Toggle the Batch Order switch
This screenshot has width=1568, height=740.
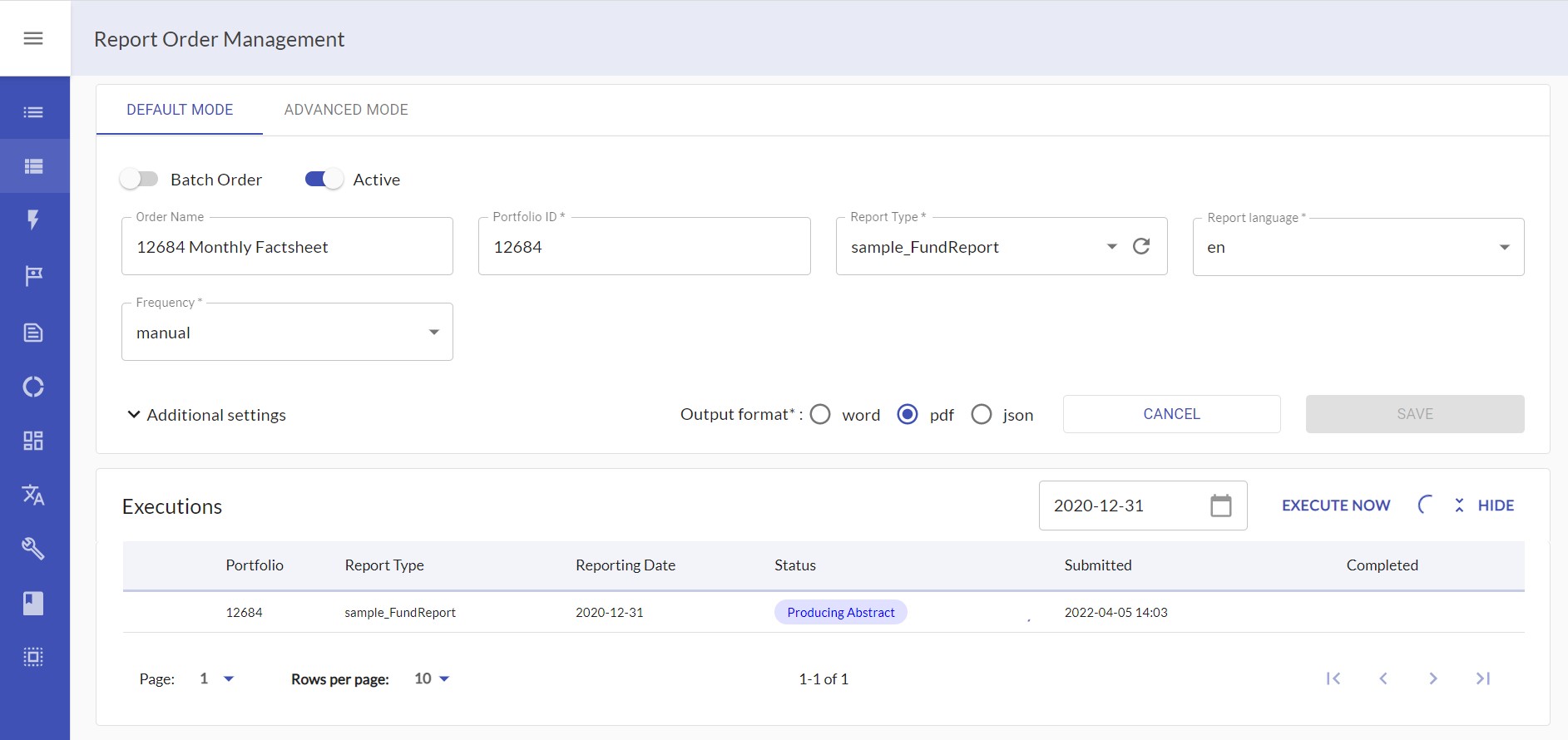139,180
